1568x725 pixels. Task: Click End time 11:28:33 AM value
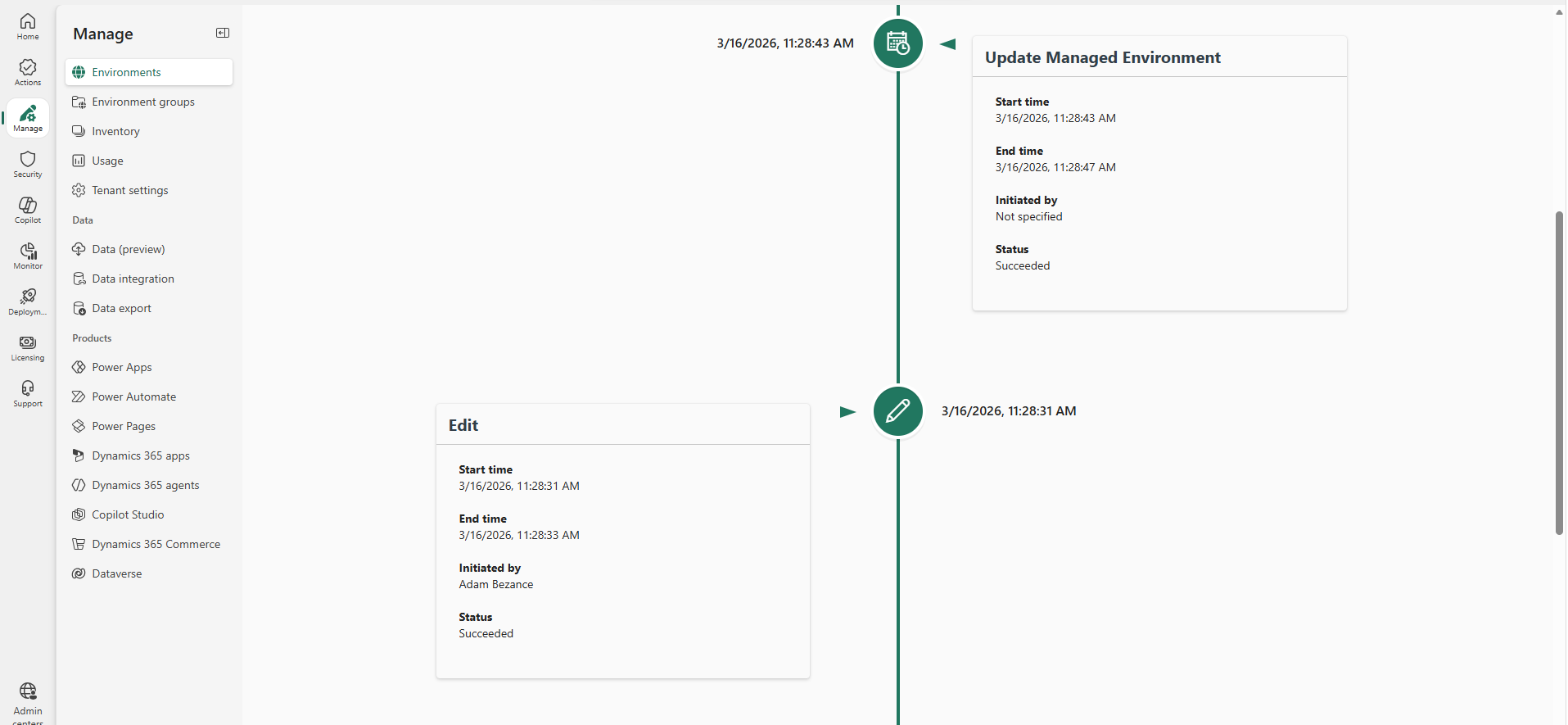[x=519, y=535]
